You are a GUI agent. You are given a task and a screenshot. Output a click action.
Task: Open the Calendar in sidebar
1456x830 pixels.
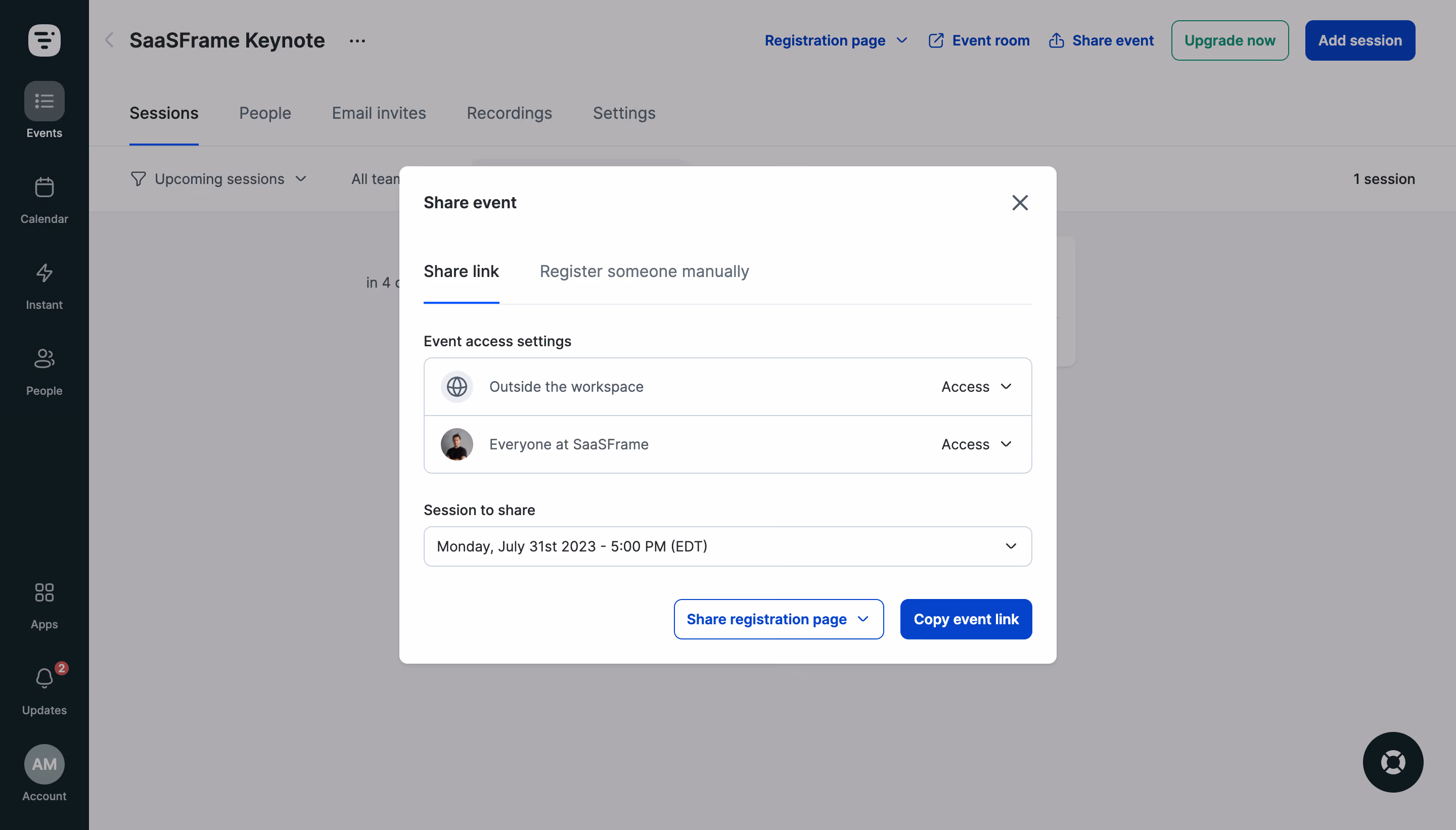click(x=44, y=200)
